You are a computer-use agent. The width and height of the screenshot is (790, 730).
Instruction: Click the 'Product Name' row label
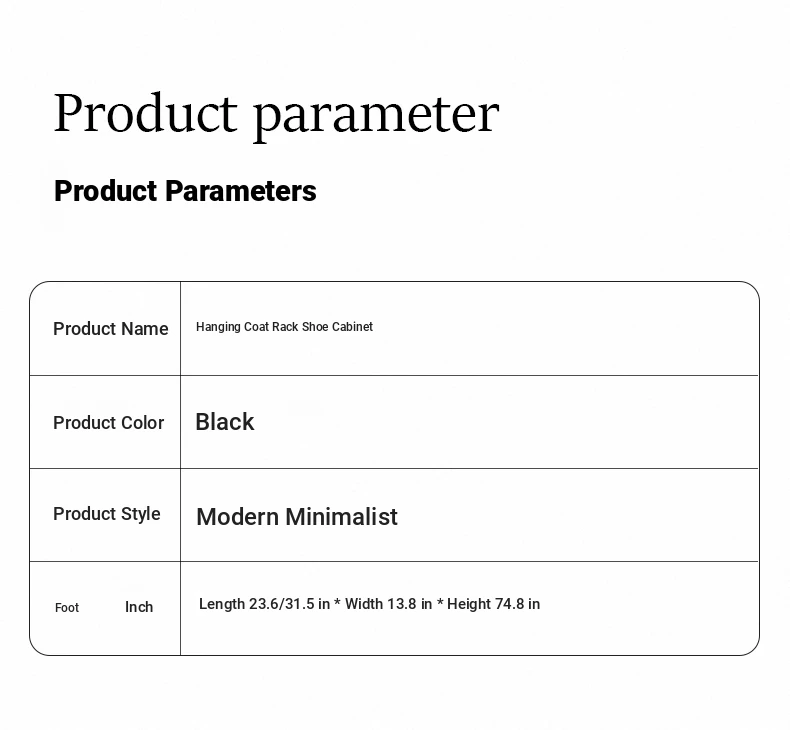coord(111,329)
